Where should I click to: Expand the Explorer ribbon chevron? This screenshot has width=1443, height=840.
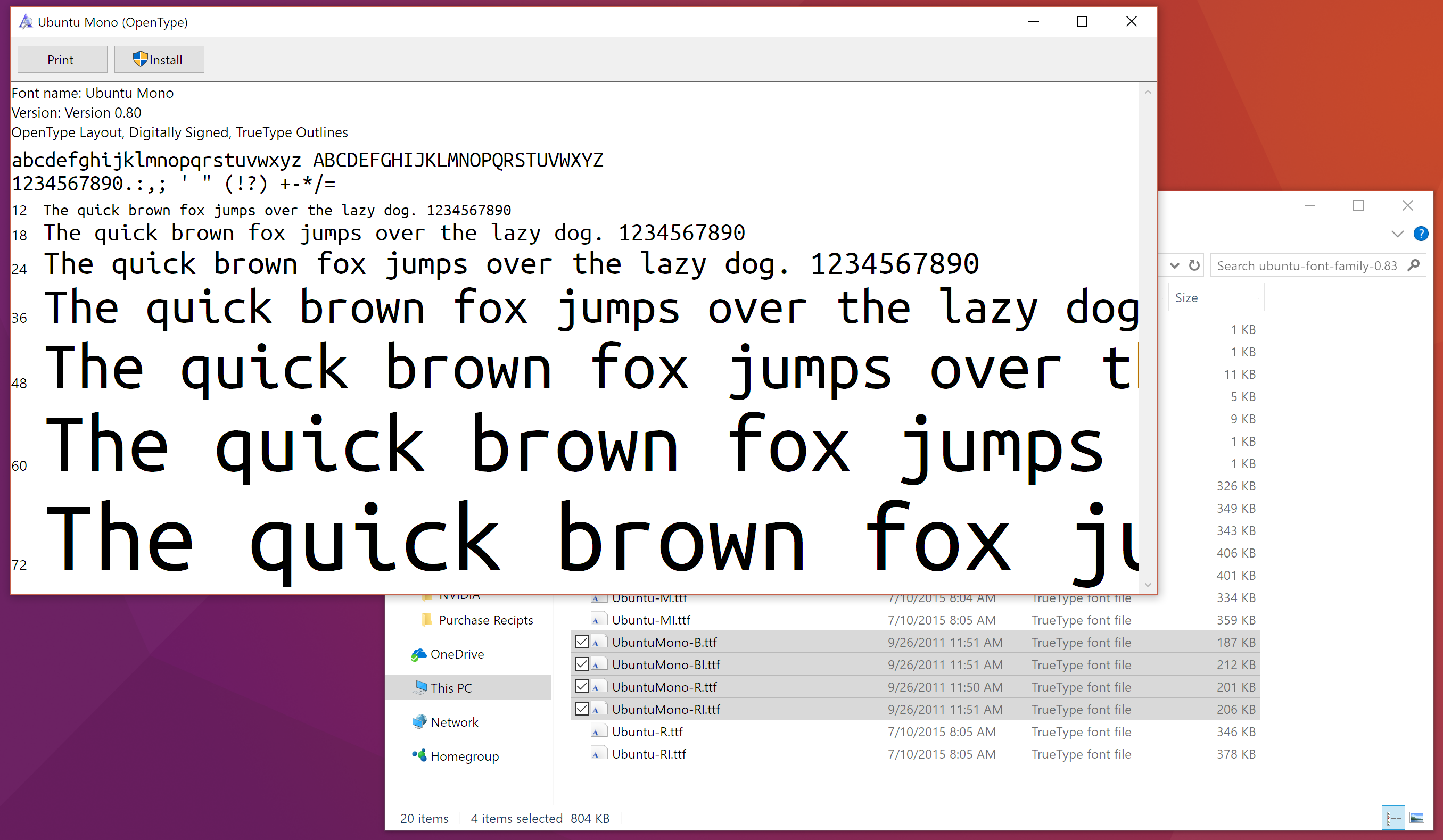point(1397,234)
